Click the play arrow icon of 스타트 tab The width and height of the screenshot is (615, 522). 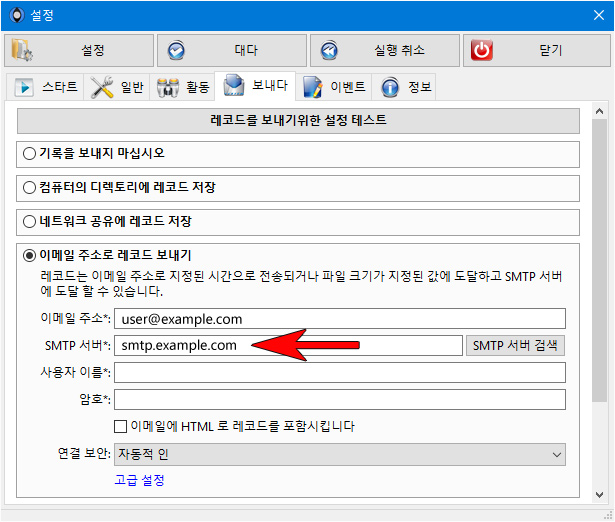point(24,87)
